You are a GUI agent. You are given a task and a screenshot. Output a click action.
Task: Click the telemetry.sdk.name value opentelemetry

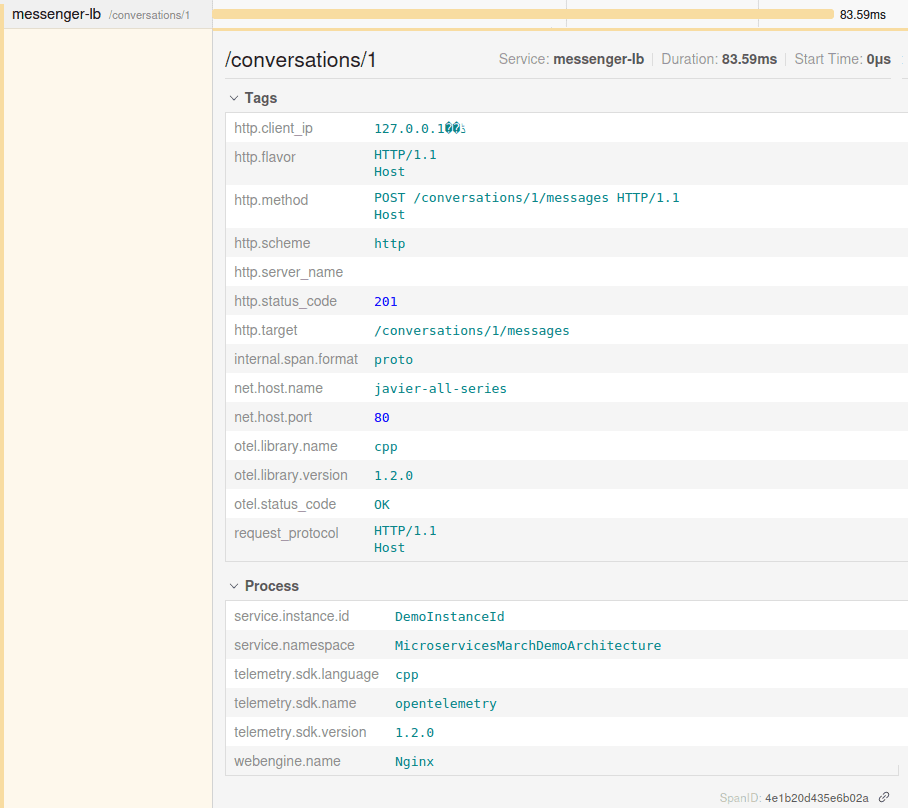pos(448,703)
